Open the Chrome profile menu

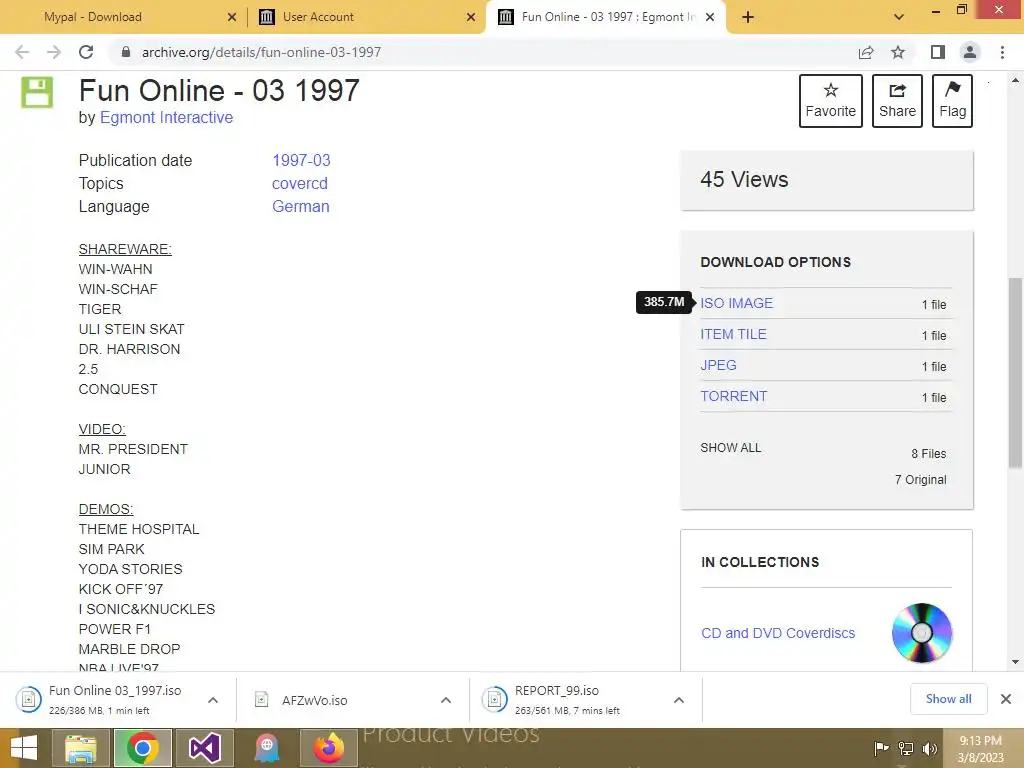click(x=970, y=52)
